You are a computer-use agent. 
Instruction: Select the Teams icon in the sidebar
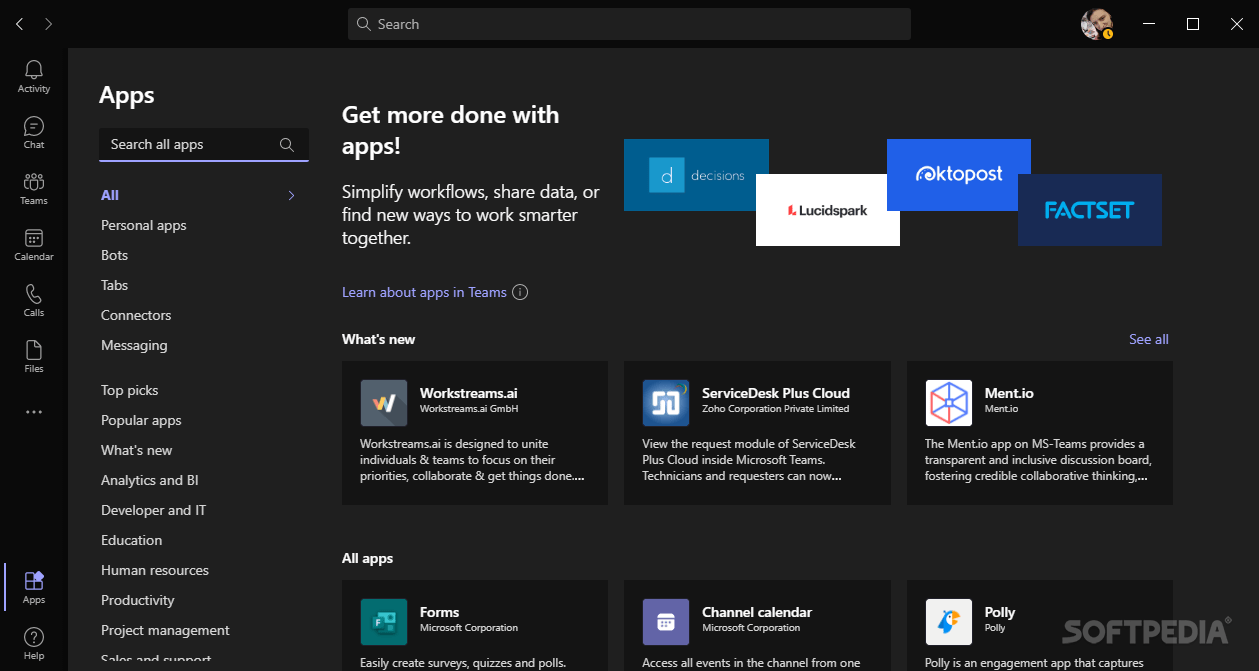(x=33, y=184)
